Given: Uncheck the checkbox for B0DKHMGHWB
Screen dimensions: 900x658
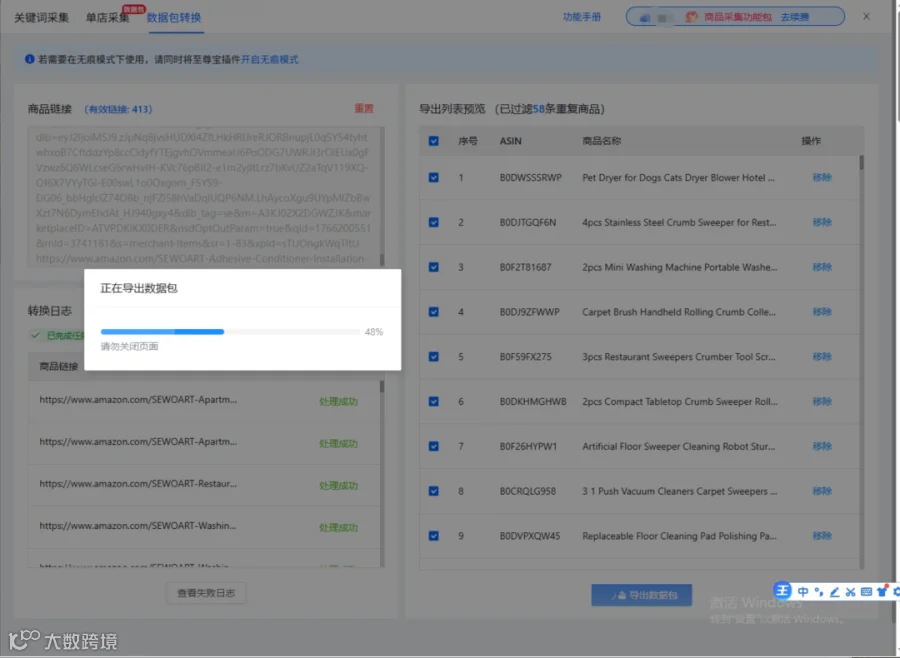Looking at the screenshot, I should (x=434, y=401).
